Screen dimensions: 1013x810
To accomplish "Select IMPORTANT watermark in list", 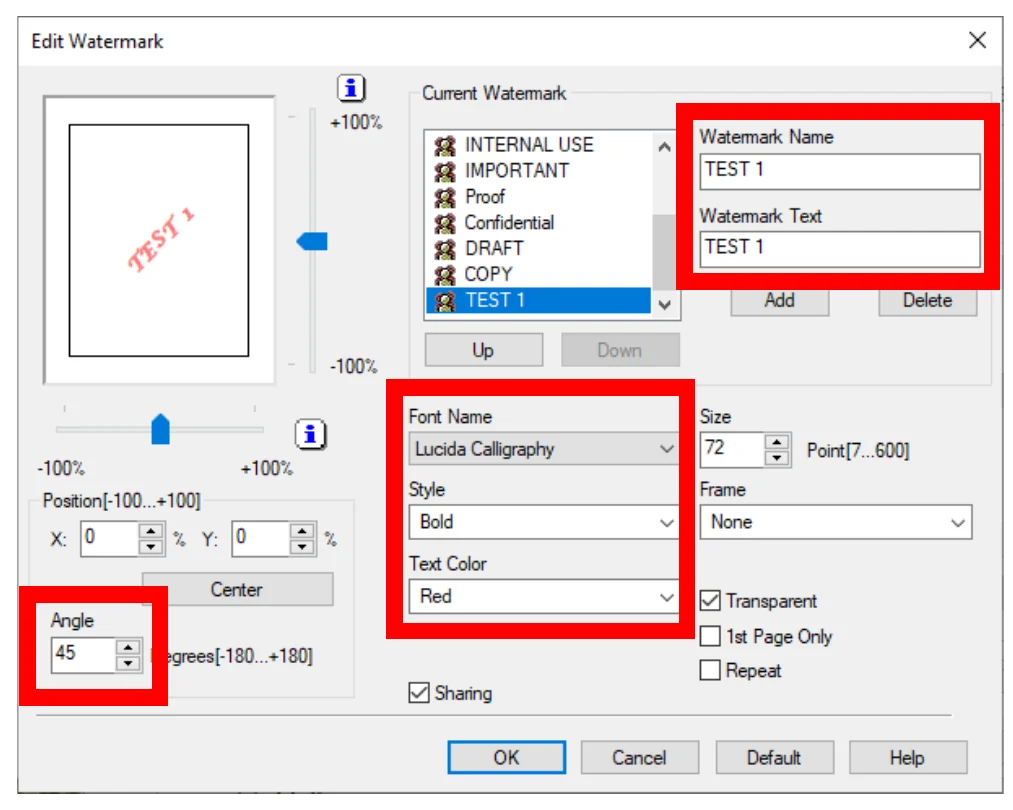I will 538,171.
